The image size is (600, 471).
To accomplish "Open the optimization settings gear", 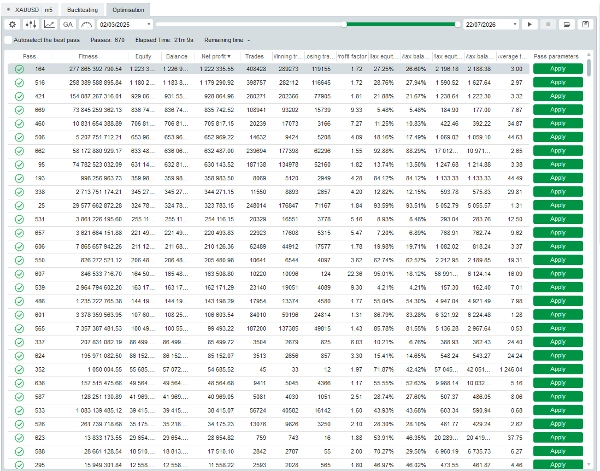I will pos(12,24).
